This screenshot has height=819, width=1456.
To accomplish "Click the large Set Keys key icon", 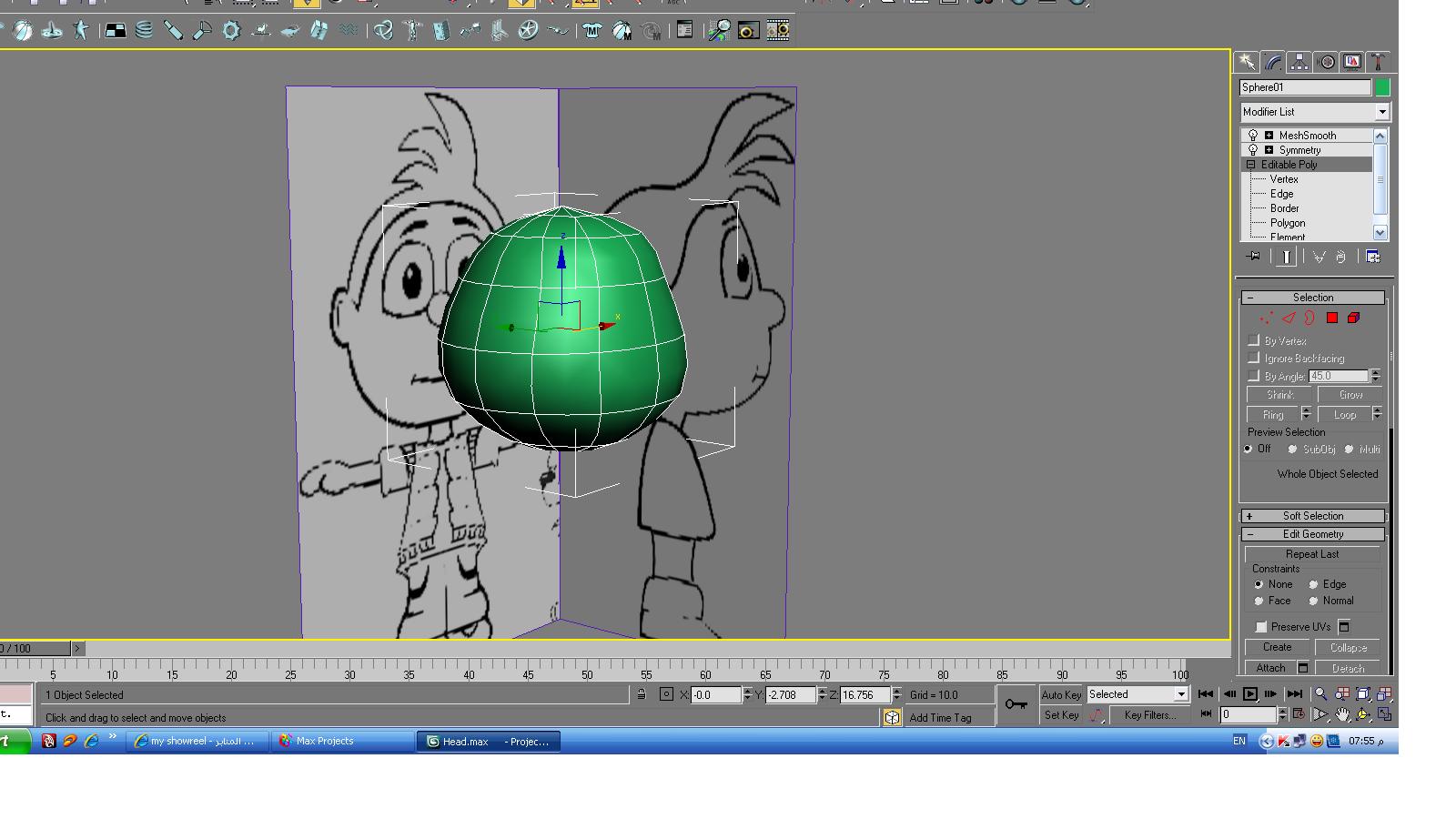I will coord(1016,705).
